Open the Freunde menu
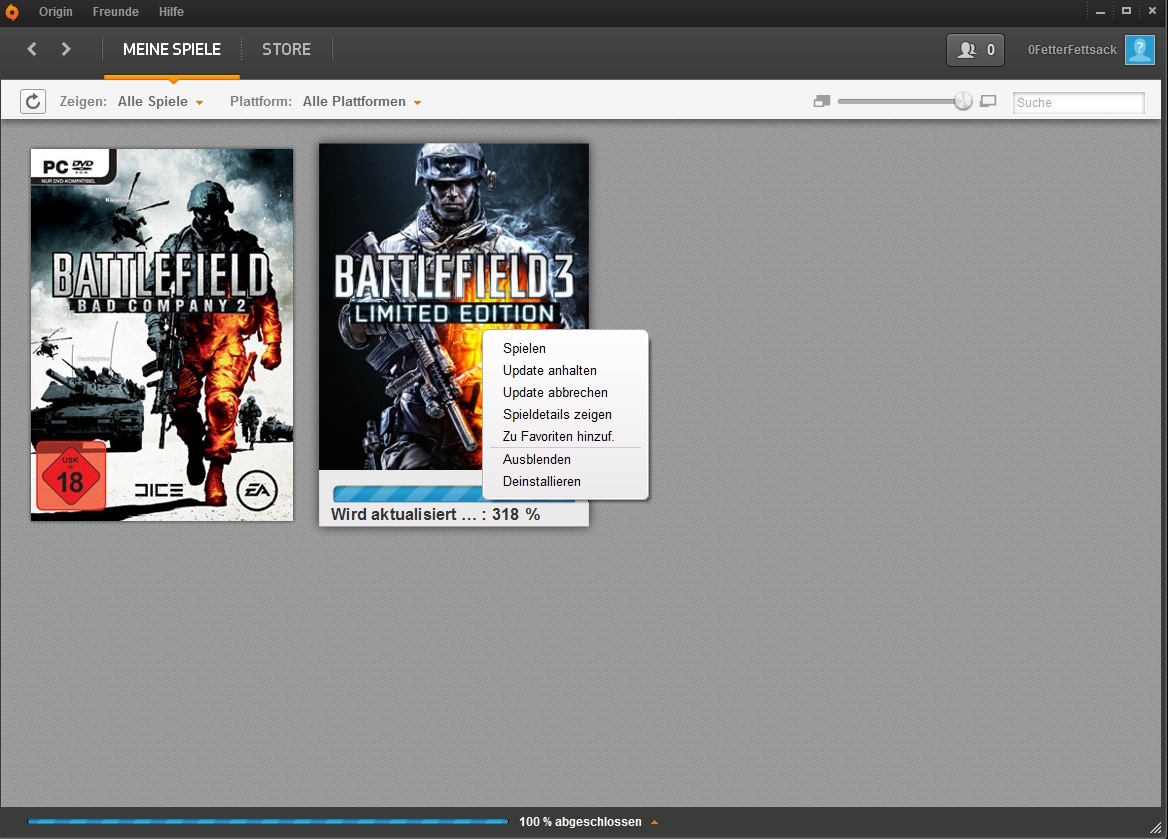This screenshot has width=1168, height=839. (x=115, y=12)
